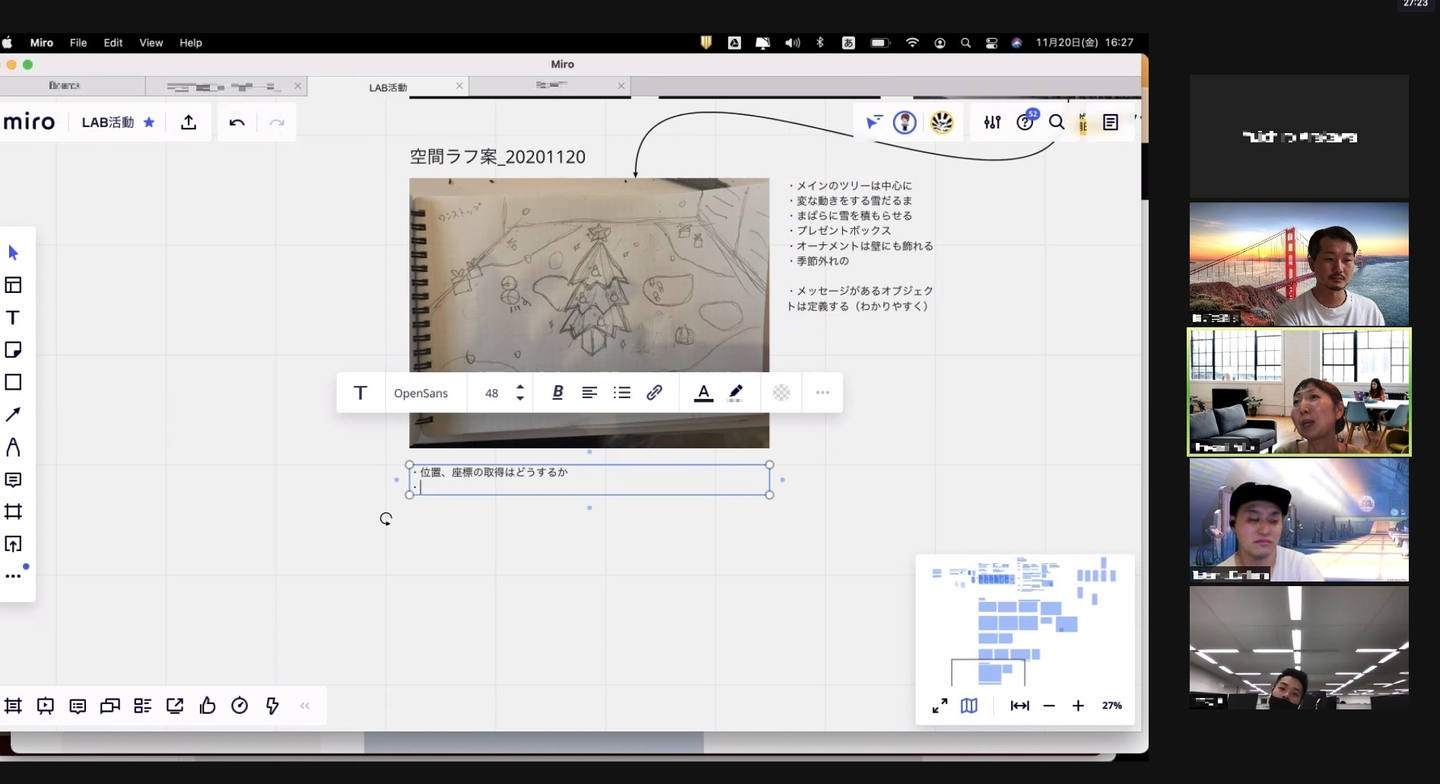This screenshot has height=784, width=1440.
Task: Open the text color picker
Action: (703, 393)
